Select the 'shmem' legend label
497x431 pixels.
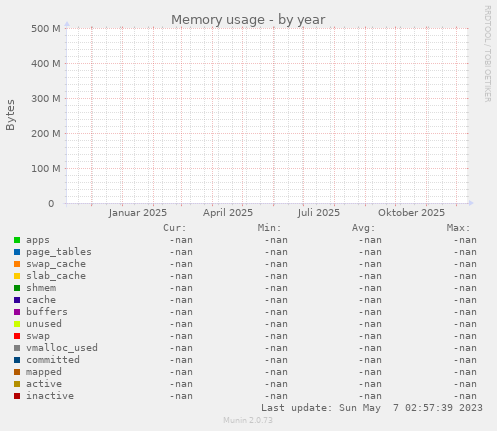[41, 288]
